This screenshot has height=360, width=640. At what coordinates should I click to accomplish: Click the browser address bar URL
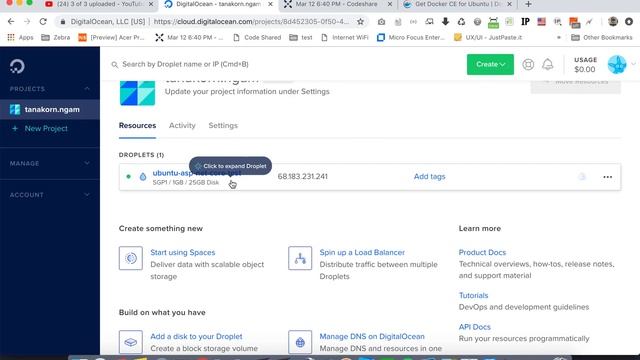251,22
